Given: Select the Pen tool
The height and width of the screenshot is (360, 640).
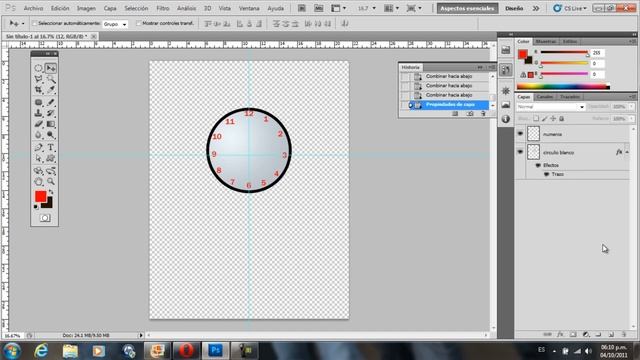Looking at the screenshot, I should (x=38, y=147).
